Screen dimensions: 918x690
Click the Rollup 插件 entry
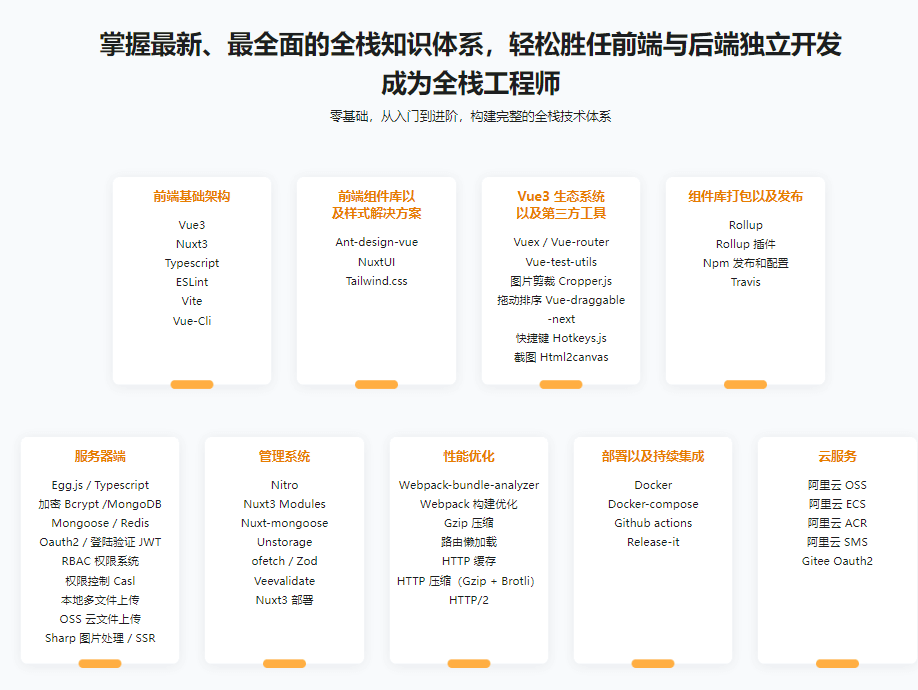click(746, 243)
